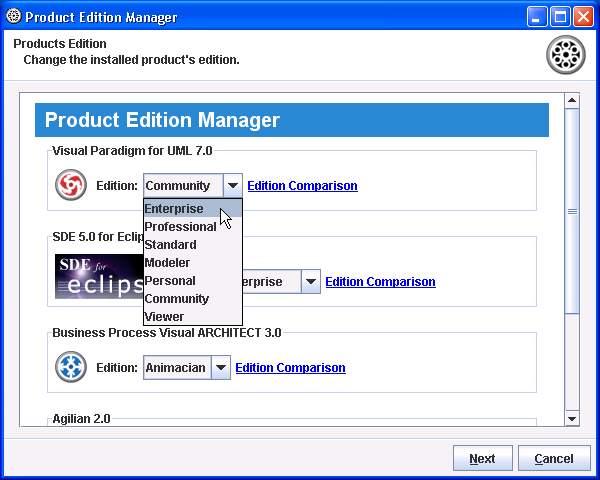
Task: Open the Visual Paradigm edition dropdown arrow
Action: pyautogui.click(x=233, y=186)
